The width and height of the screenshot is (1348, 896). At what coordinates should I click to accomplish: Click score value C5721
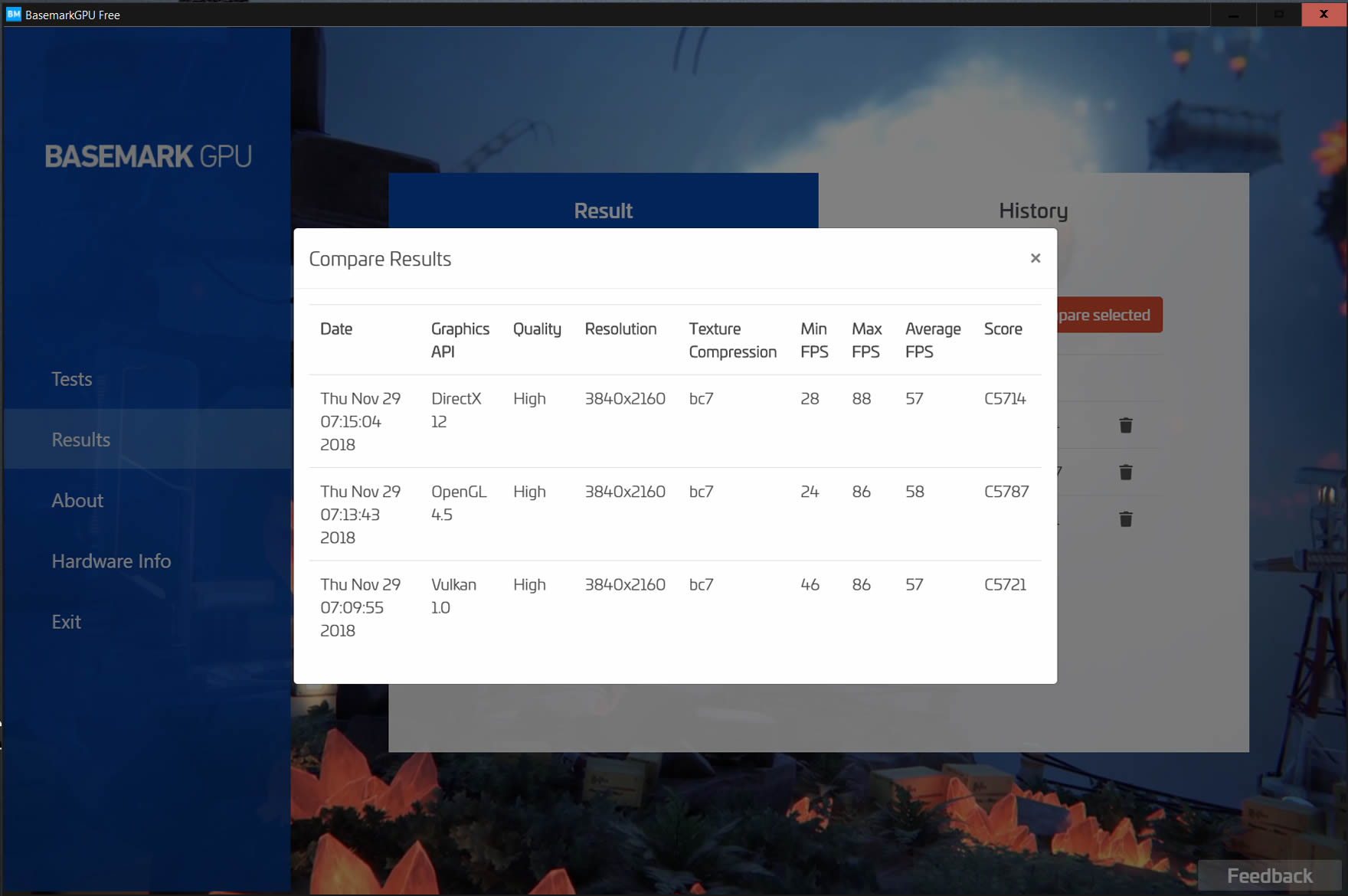pyautogui.click(x=1005, y=584)
